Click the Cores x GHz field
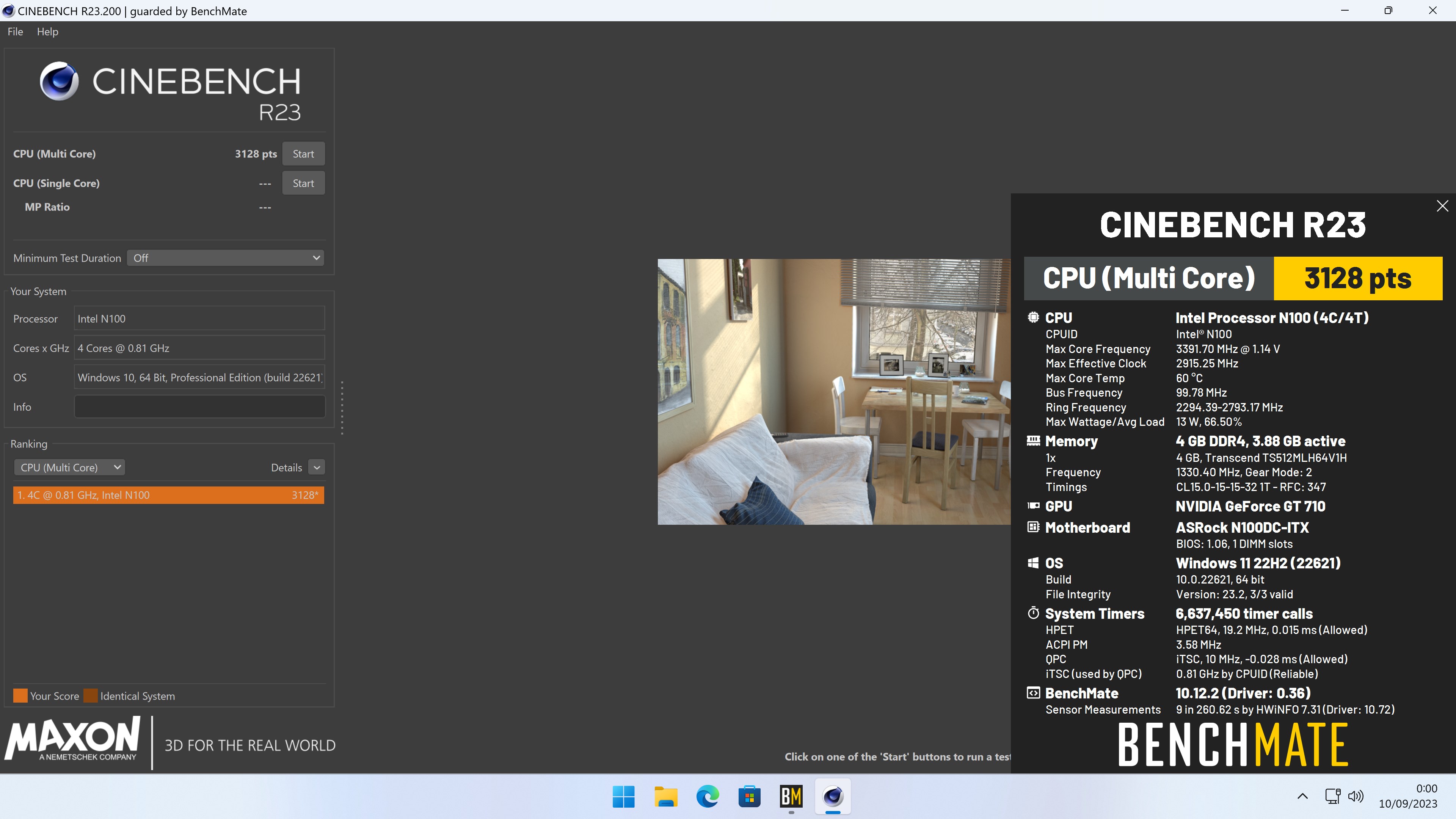 (x=199, y=348)
